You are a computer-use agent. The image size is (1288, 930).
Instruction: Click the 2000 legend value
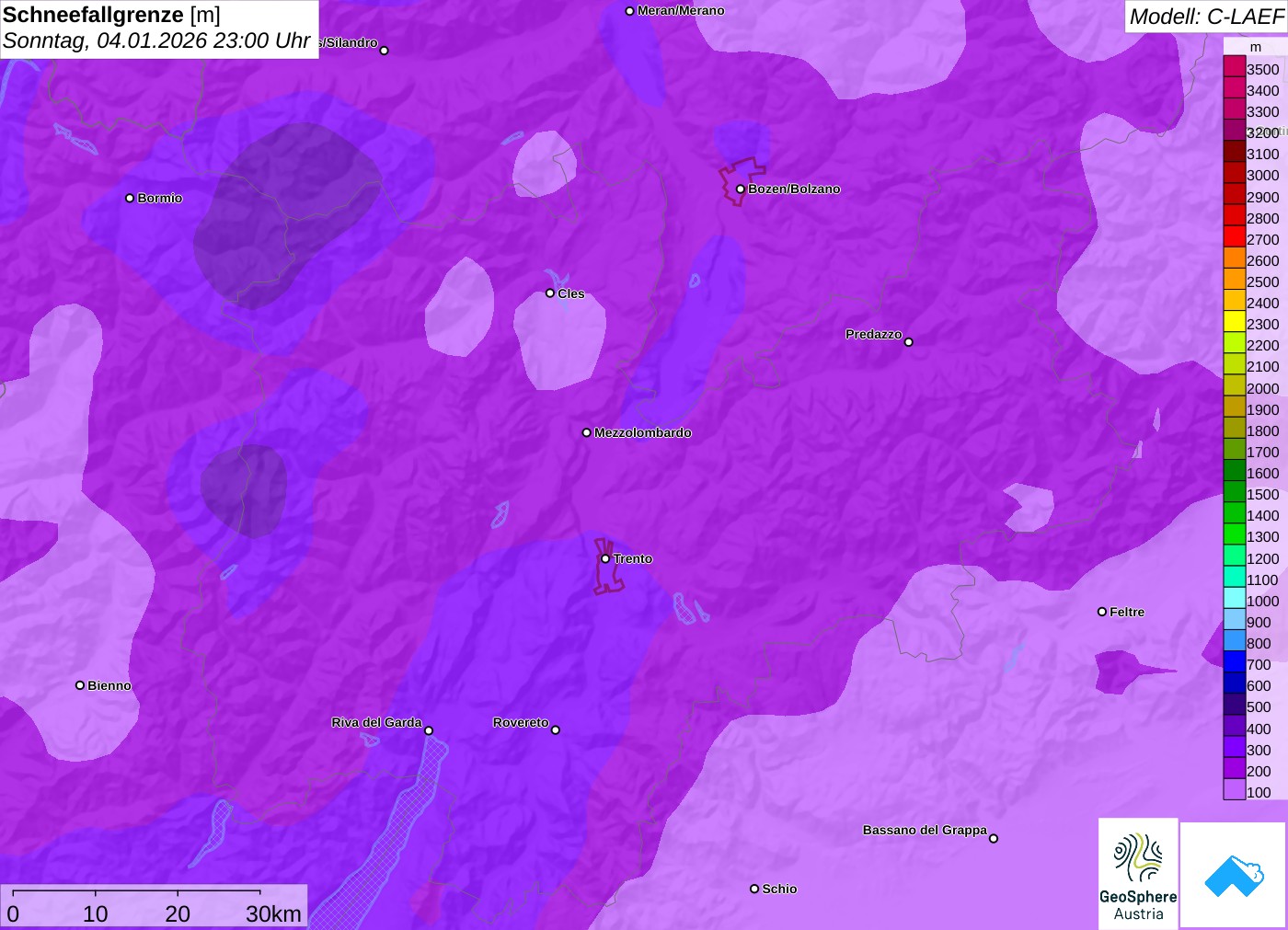[1262, 388]
